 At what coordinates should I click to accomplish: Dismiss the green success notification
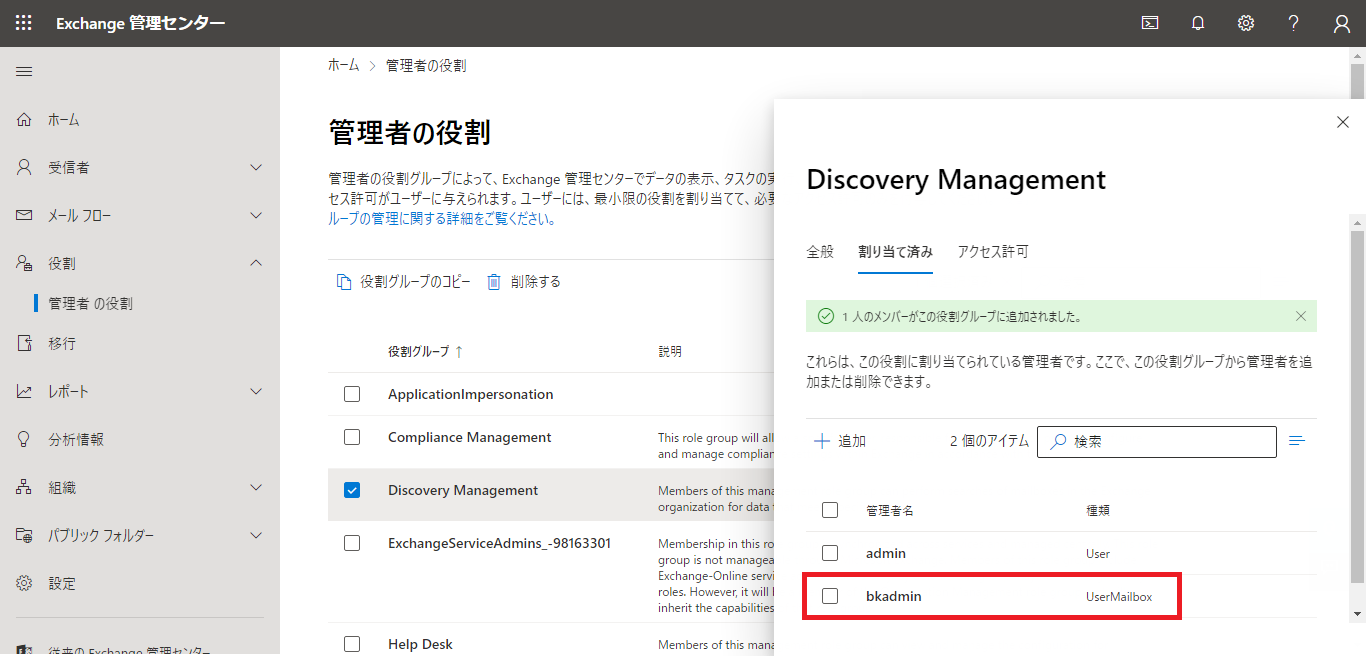tap(1301, 316)
